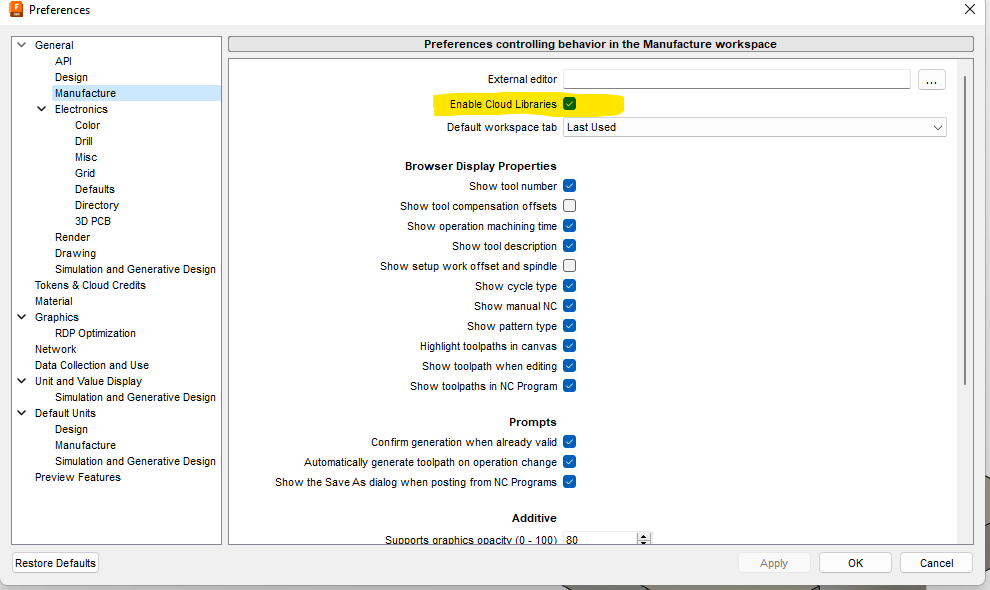
Task: Select API under General
Action: [x=63, y=61]
